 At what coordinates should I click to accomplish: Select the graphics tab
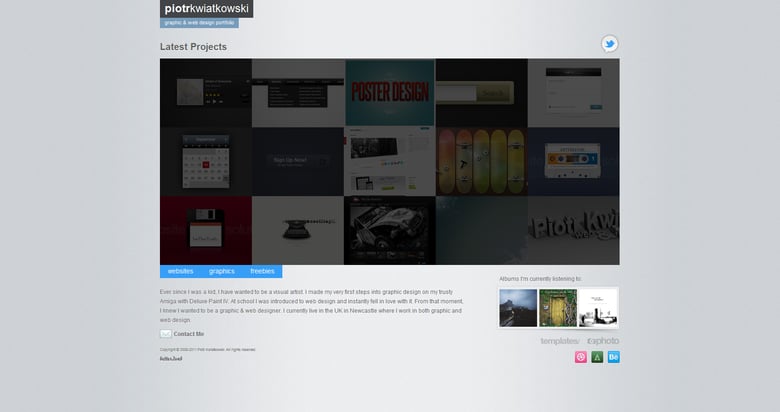point(221,271)
